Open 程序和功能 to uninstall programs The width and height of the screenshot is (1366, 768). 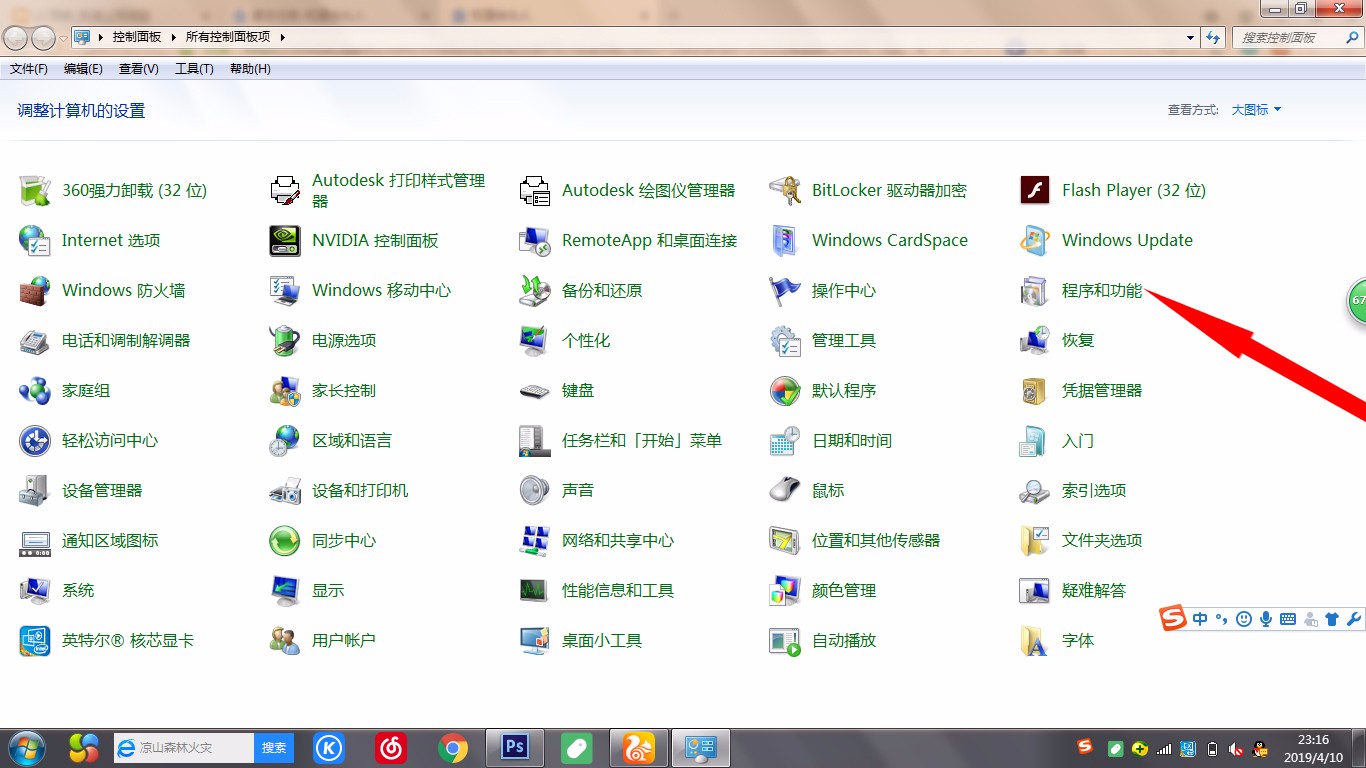(1100, 290)
